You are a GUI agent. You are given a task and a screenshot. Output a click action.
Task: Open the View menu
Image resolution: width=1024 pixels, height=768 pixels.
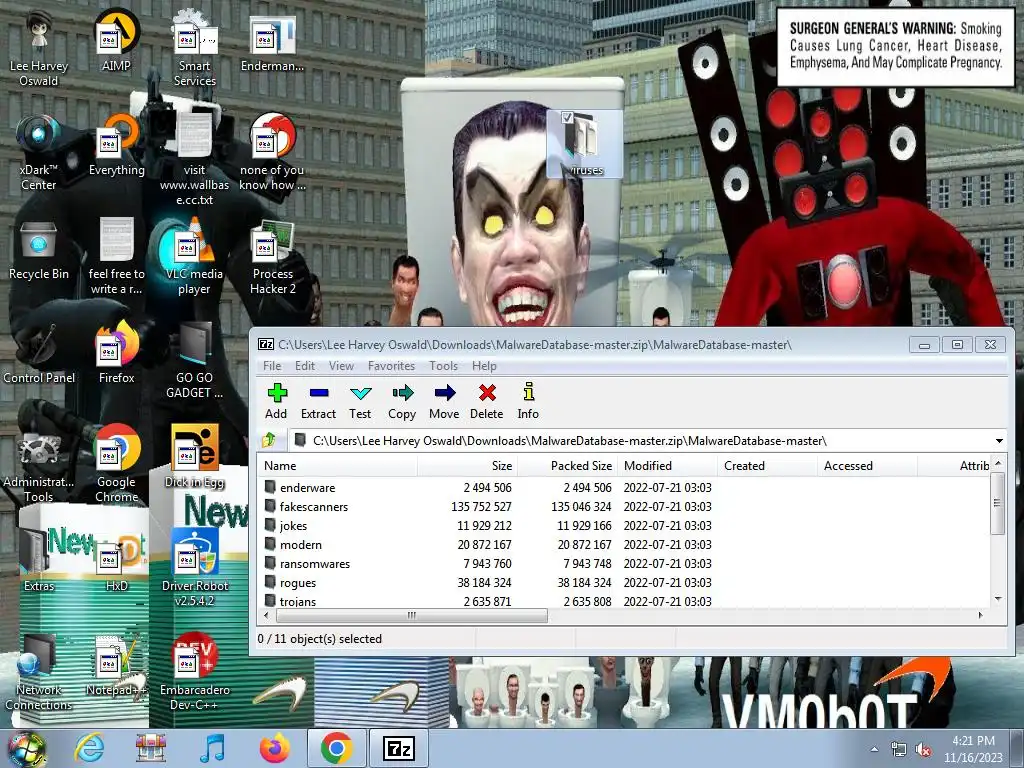[x=341, y=366]
